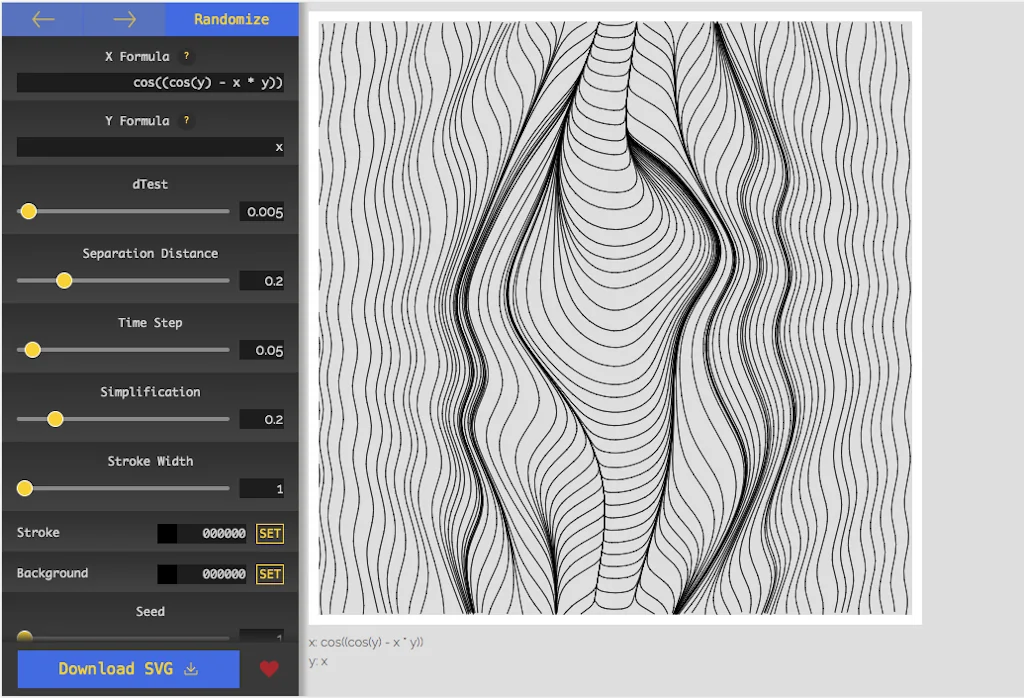Click the dTest slider handle
The image size is (1024, 698).
coord(28,211)
